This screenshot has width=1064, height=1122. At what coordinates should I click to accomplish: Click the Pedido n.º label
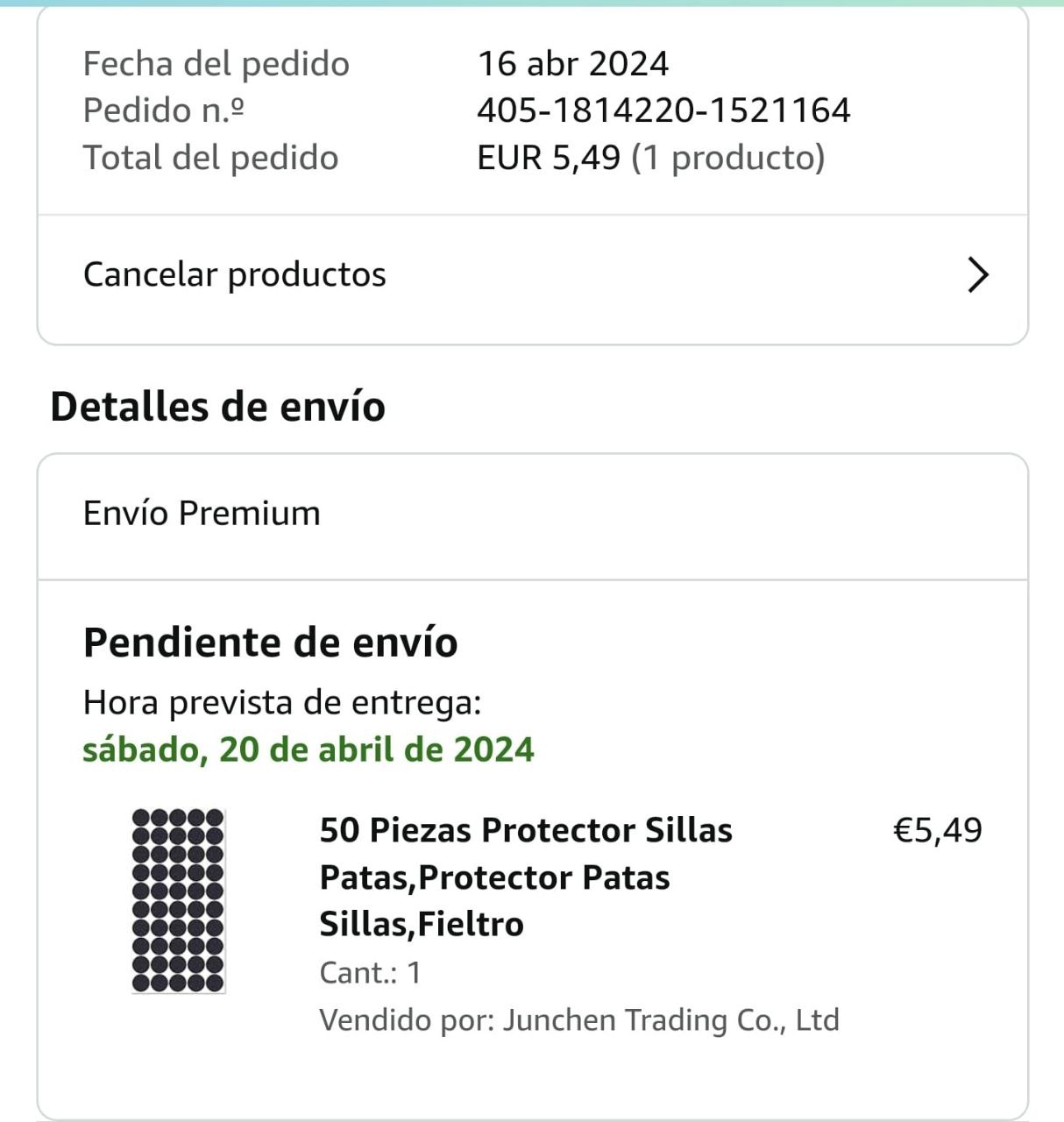coord(163,110)
